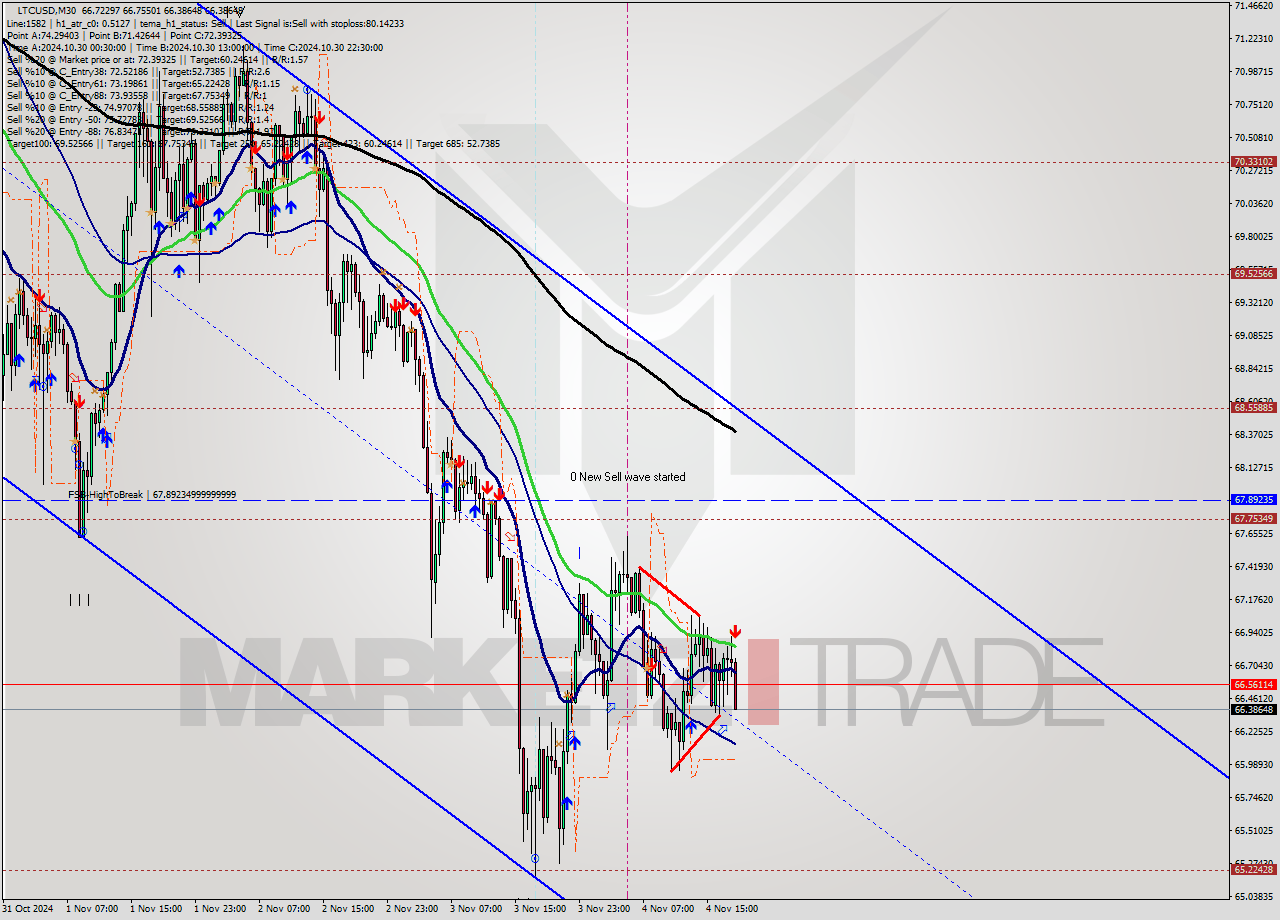Click the '1 Nov 23:00' time axis label
This screenshot has width=1280, height=920.
[220, 909]
